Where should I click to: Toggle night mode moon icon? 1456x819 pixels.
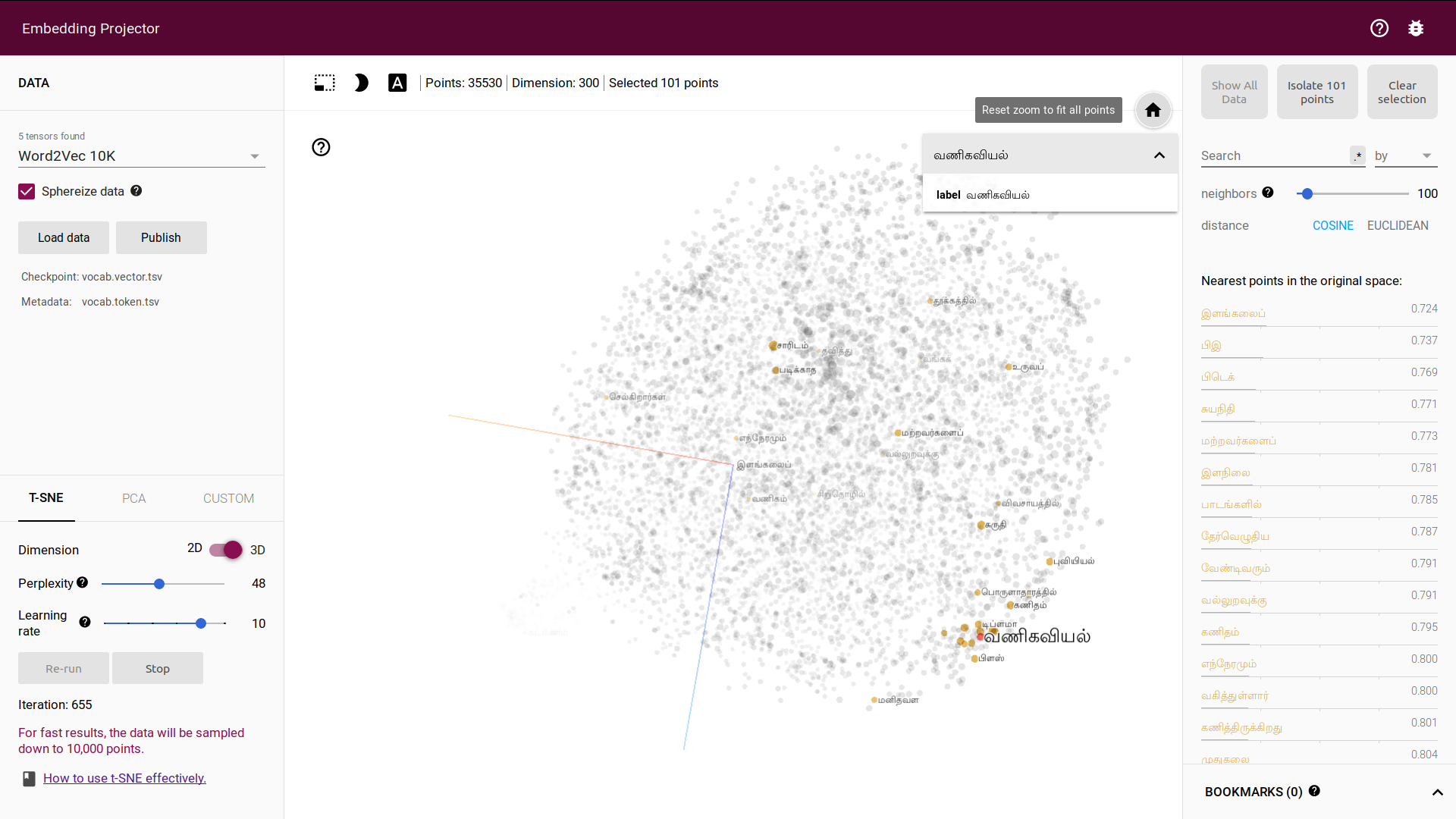pyautogui.click(x=361, y=83)
